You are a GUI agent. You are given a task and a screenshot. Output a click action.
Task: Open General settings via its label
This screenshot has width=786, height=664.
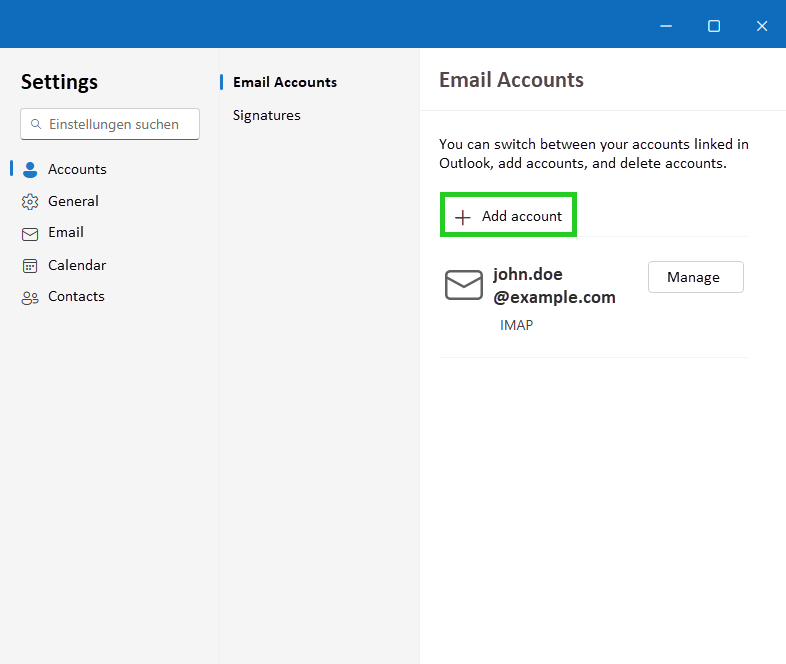[73, 201]
